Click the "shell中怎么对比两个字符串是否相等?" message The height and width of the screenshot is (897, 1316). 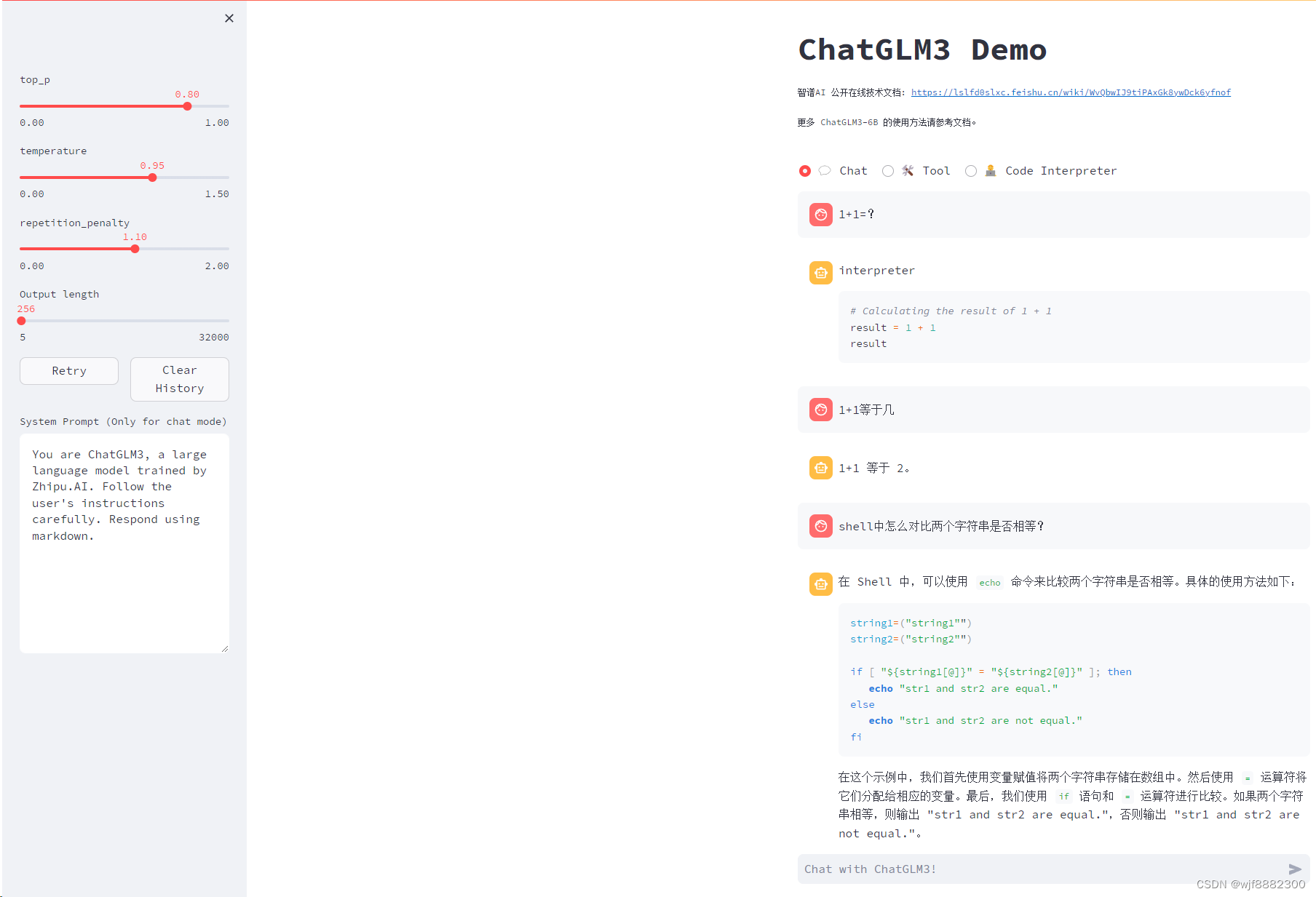[x=941, y=526]
